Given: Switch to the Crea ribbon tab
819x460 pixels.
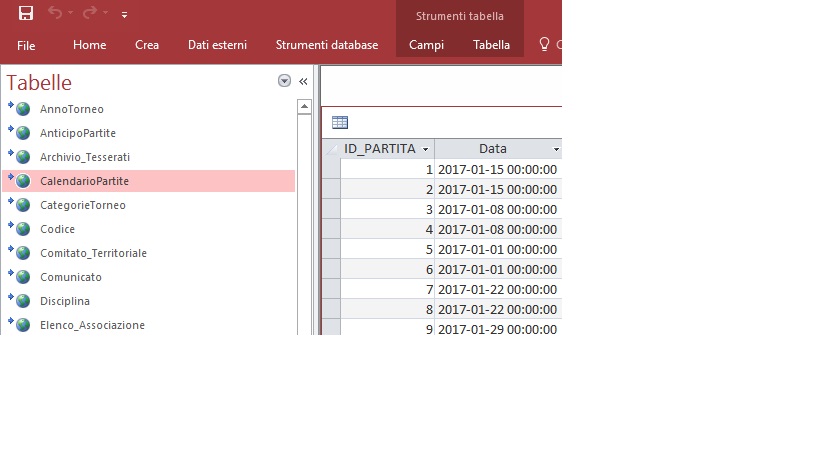Looking at the screenshot, I should click(x=147, y=45).
